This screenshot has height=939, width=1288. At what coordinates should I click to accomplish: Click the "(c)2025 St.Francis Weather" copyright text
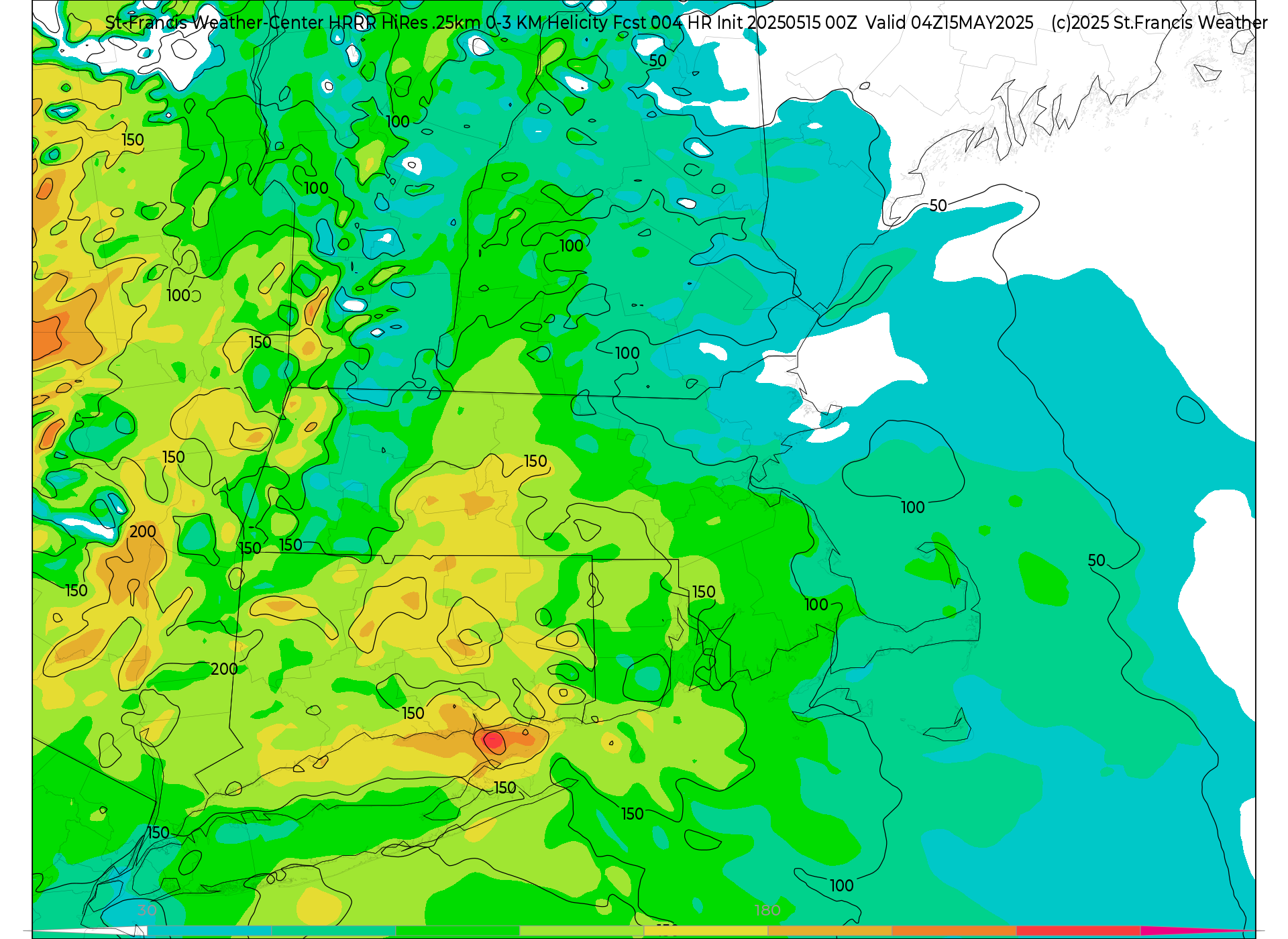[x=1159, y=23]
